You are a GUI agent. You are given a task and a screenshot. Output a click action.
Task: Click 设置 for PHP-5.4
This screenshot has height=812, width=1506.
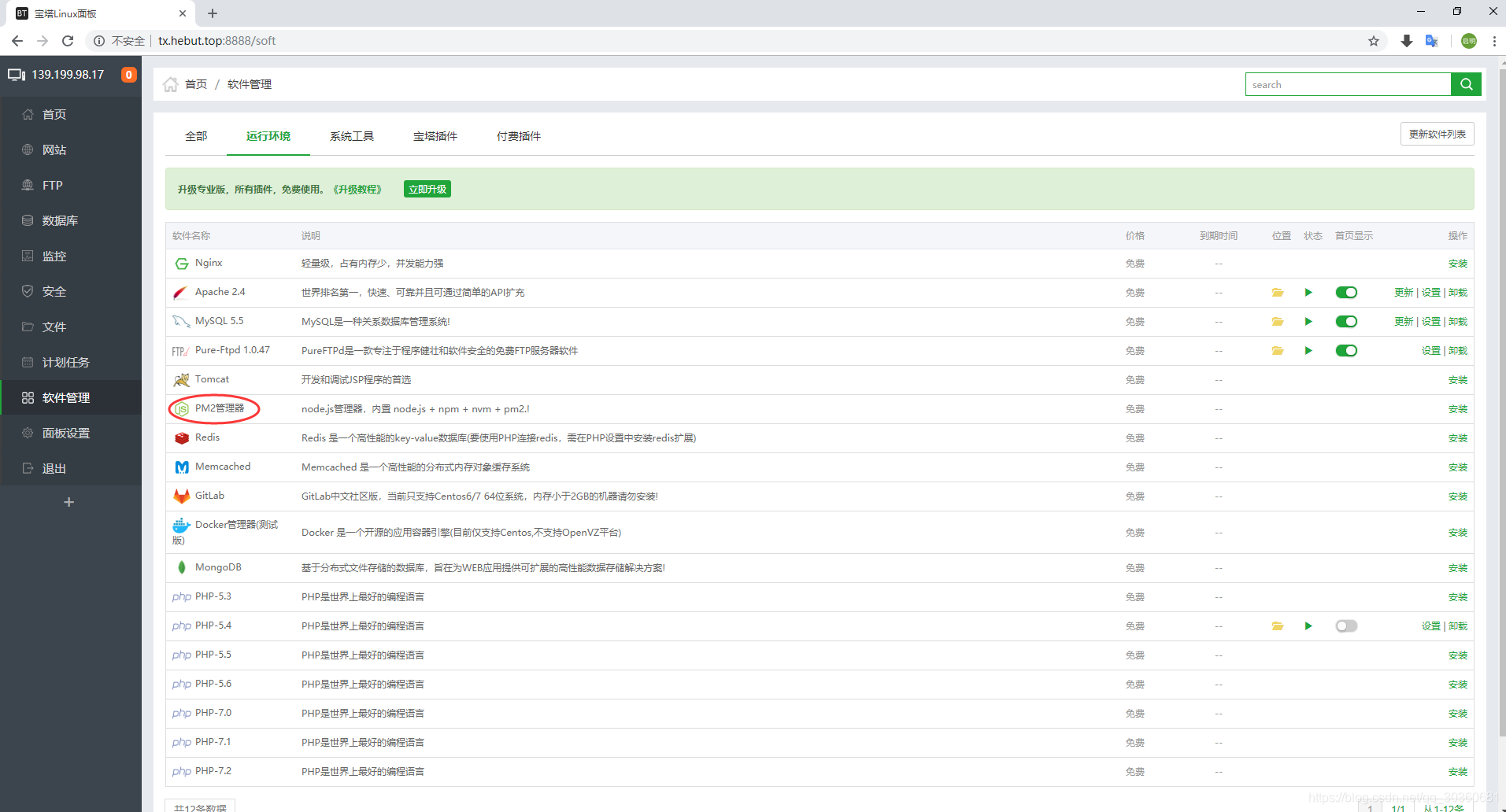1431,626
